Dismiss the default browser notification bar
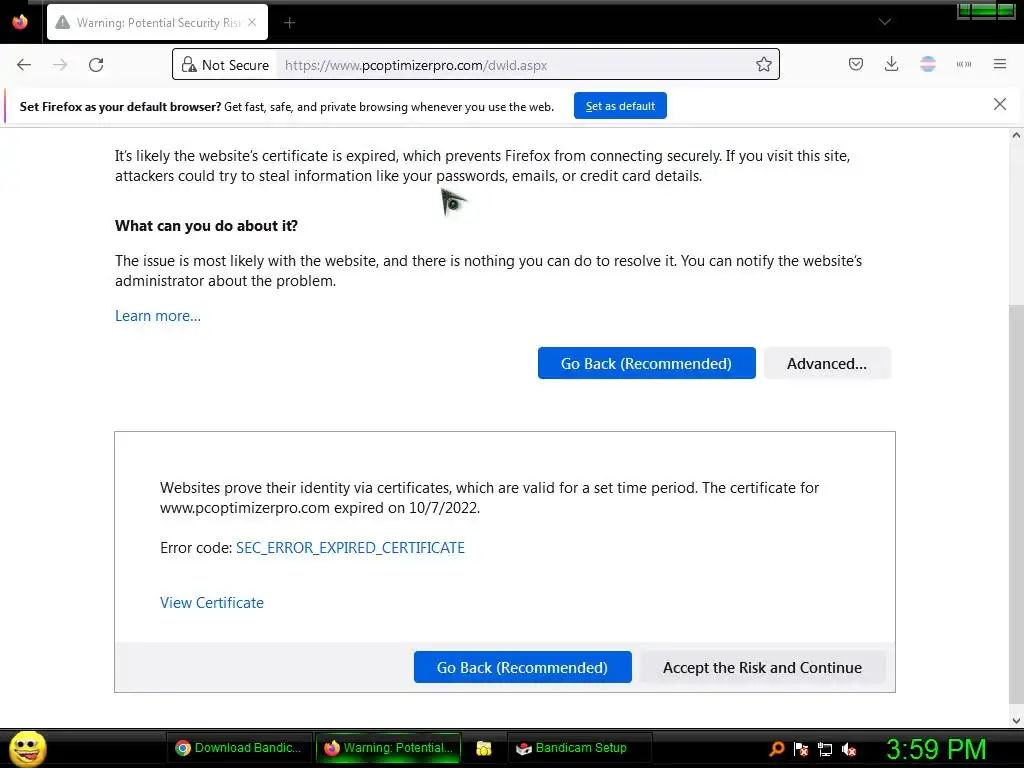This screenshot has height=768, width=1024. coord(999,104)
